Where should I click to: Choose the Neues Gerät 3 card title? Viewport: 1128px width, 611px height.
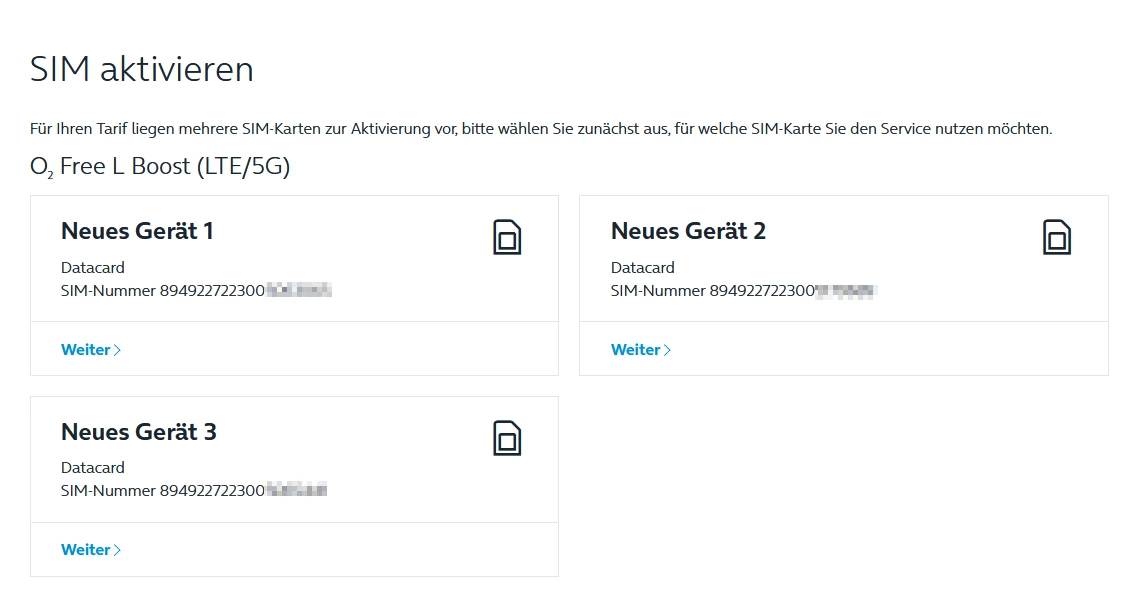(x=139, y=432)
